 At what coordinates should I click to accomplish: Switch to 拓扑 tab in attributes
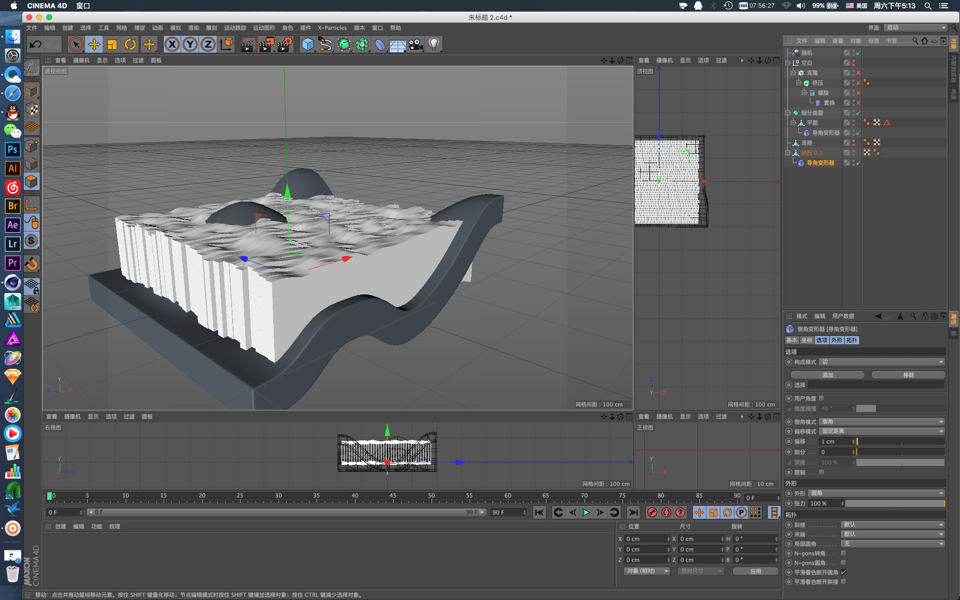tap(852, 340)
